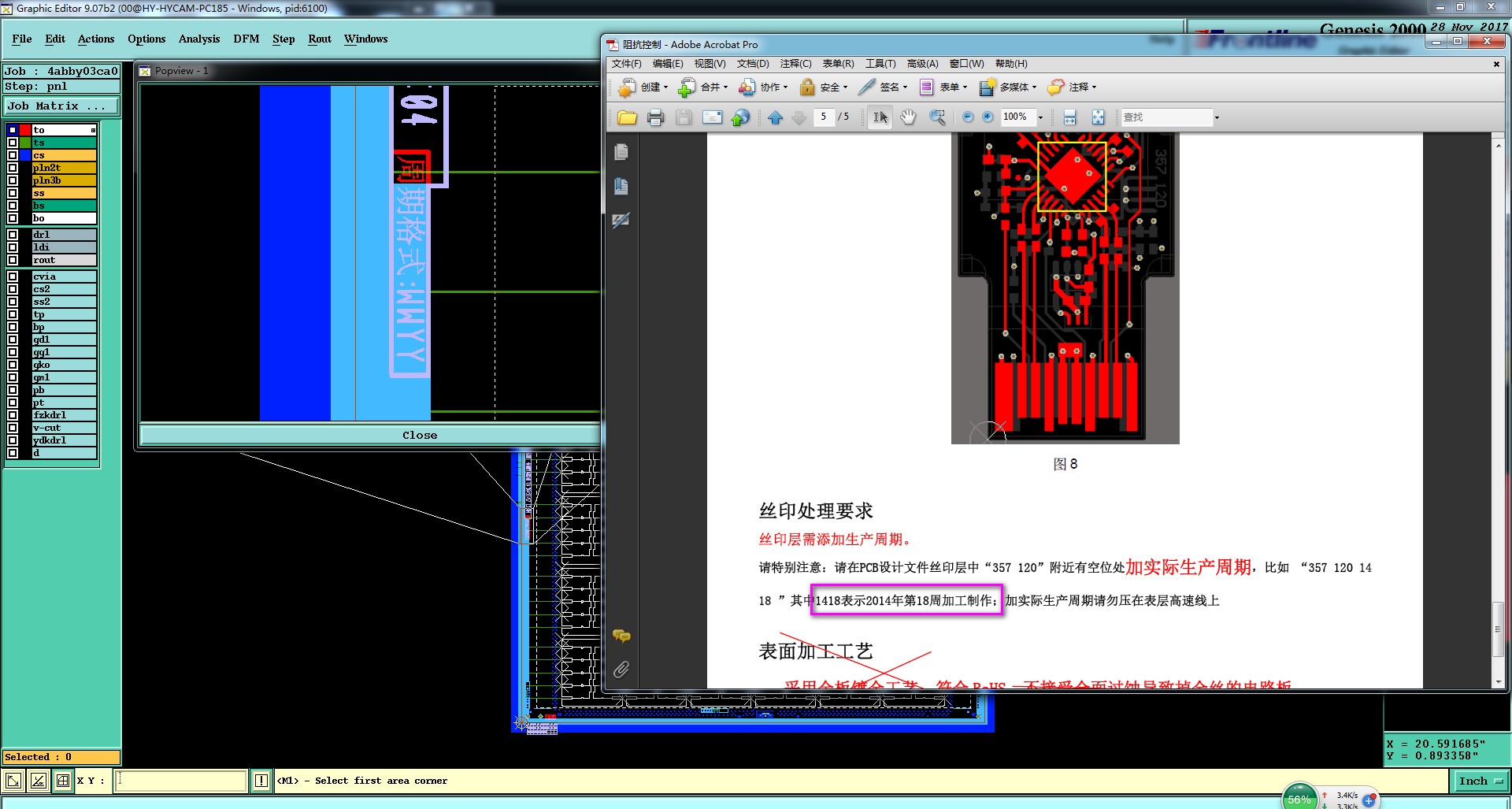This screenshot has height=809, width=1512.
Task: Click the X Y coordinate input field
Action: pos(181,781)
